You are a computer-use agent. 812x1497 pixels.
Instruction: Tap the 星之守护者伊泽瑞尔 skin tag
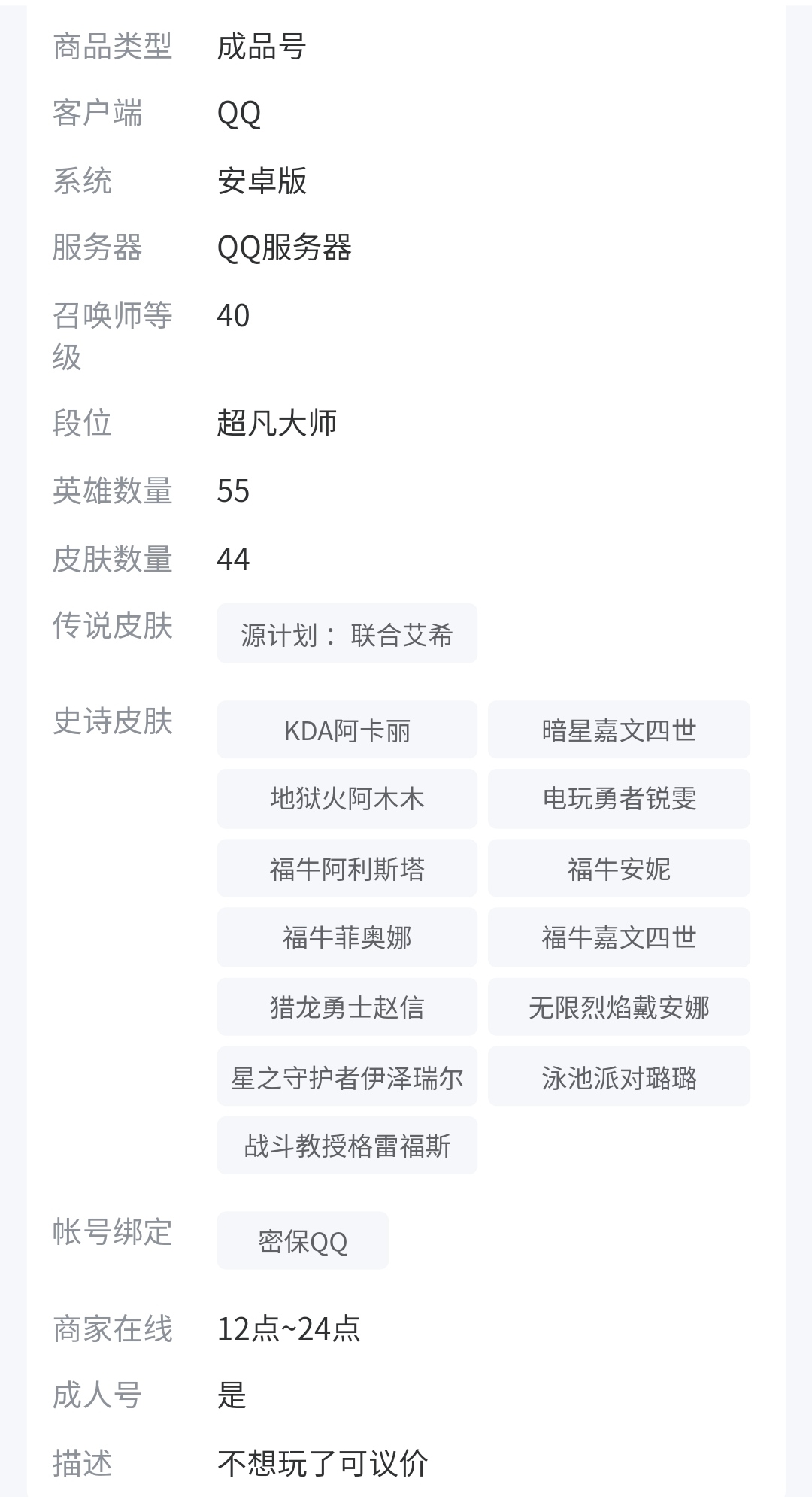[x=347, y=1078]
